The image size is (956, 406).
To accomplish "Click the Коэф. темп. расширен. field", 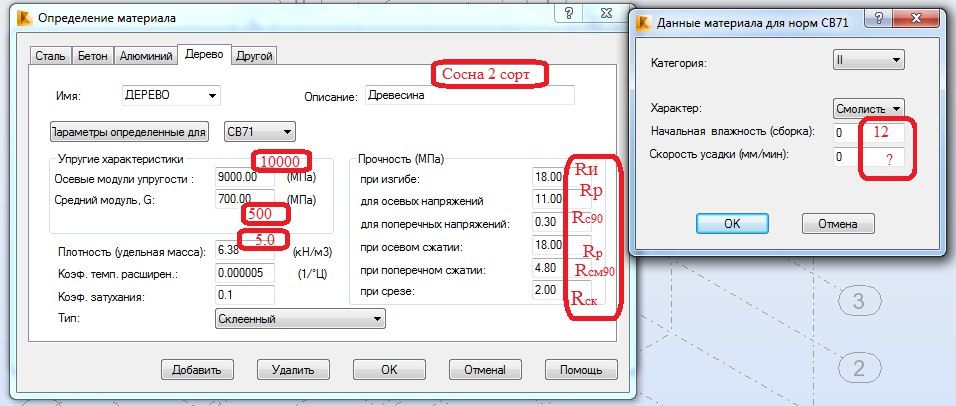I will (x=245, y=272).
